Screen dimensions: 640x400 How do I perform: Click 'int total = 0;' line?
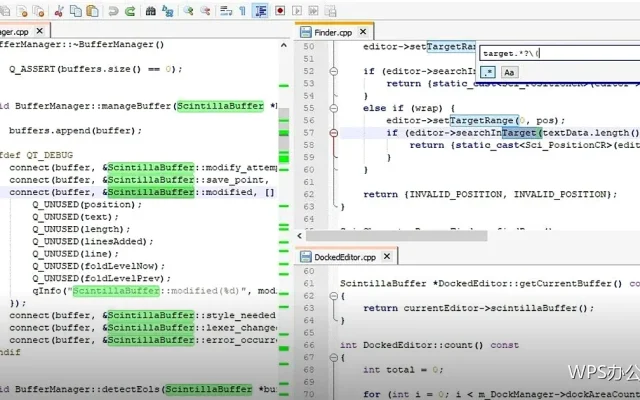[403, 370]
